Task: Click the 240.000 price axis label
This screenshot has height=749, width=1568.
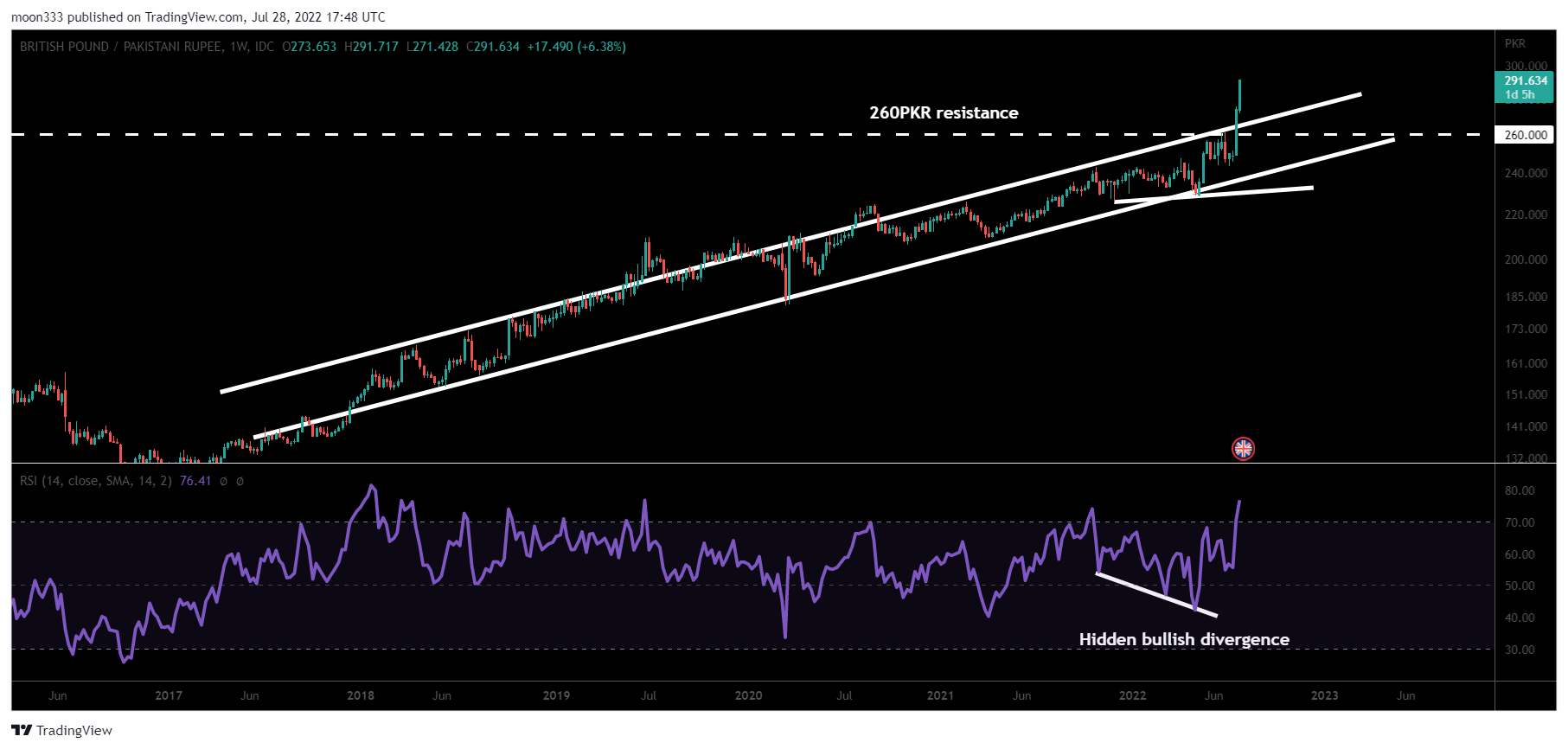Action: (1526, 173)
